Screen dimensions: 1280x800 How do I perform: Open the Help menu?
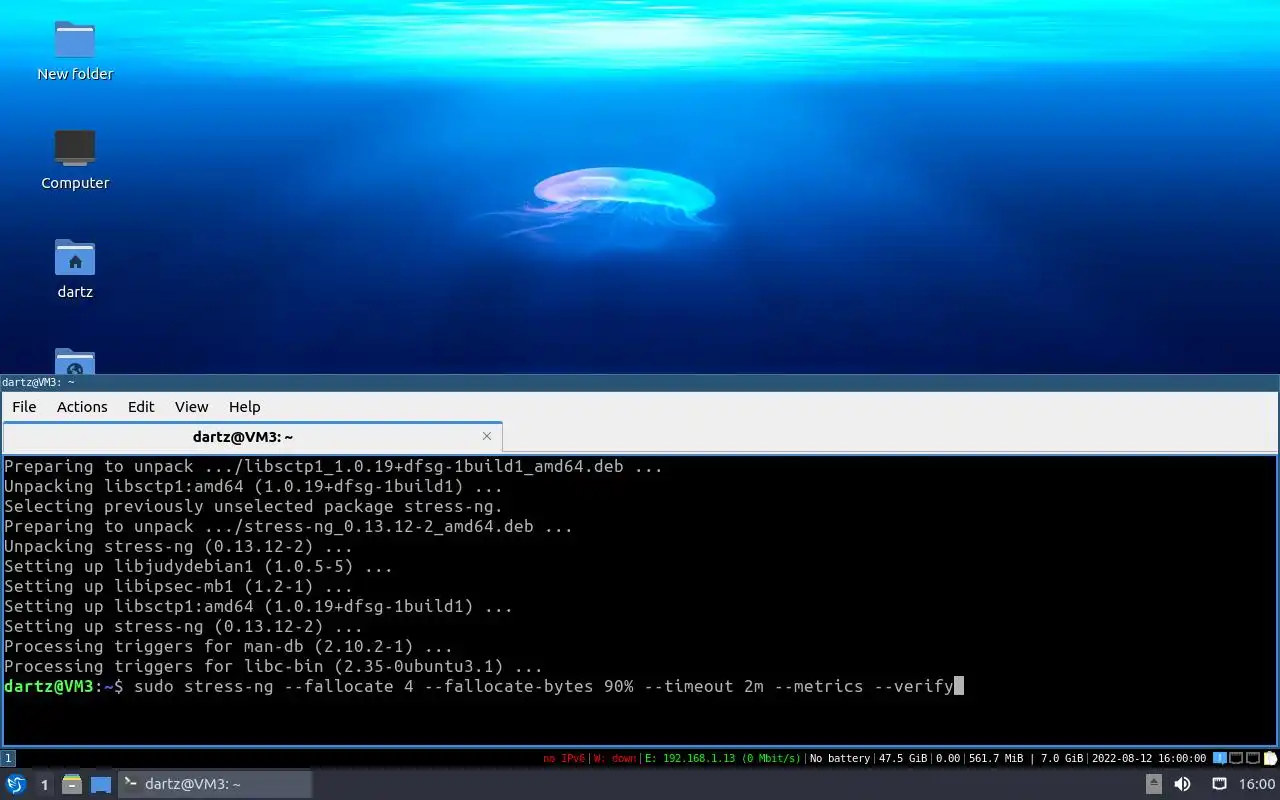[244, 407]
